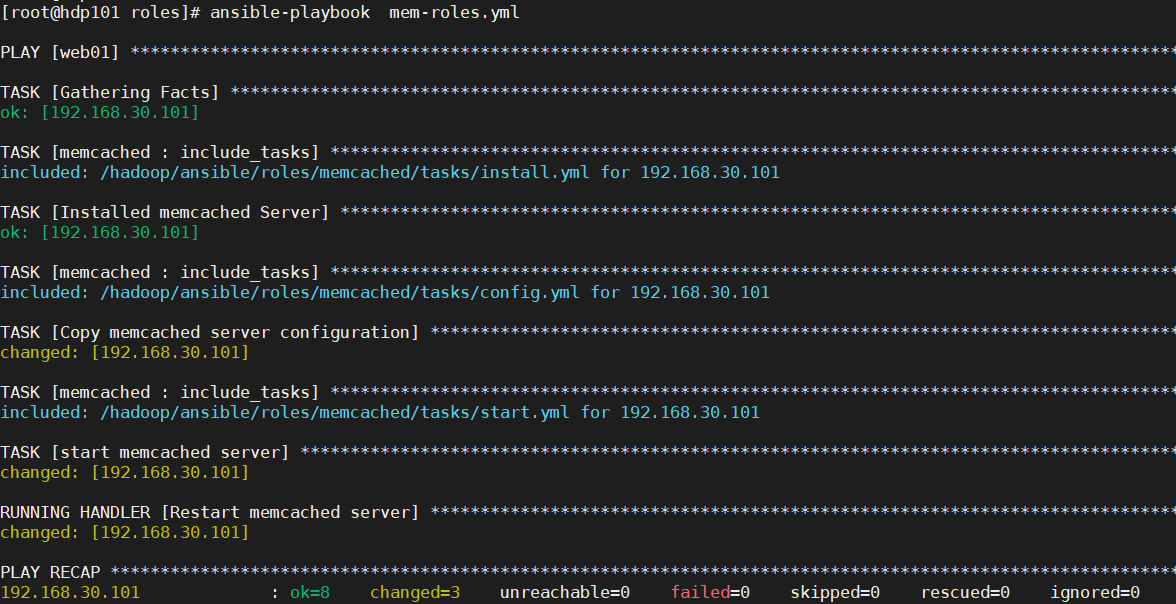Click changed result under Copy memcached server configuration
1176x604 pixels.
pos(124,353)
